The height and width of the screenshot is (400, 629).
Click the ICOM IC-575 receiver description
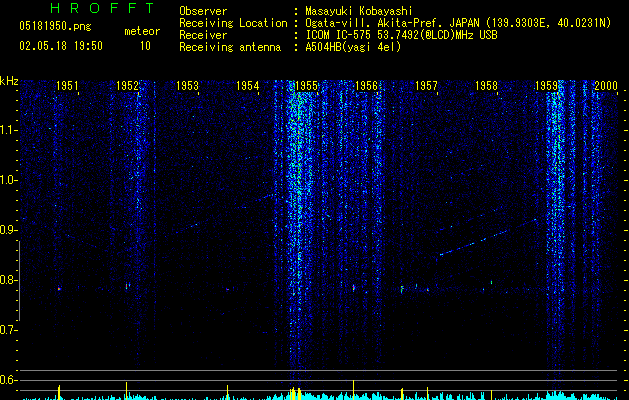click(x=401, y=35)
